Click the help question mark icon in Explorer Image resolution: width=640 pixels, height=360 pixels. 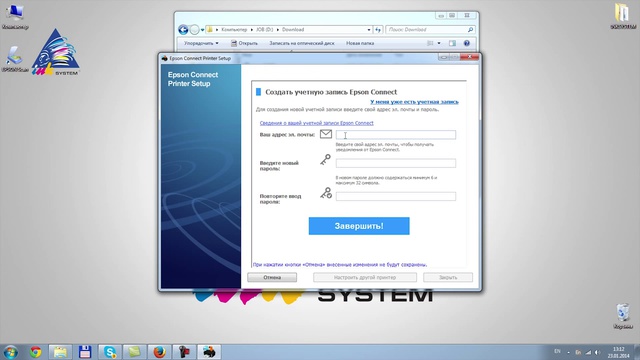coord(467,43)
